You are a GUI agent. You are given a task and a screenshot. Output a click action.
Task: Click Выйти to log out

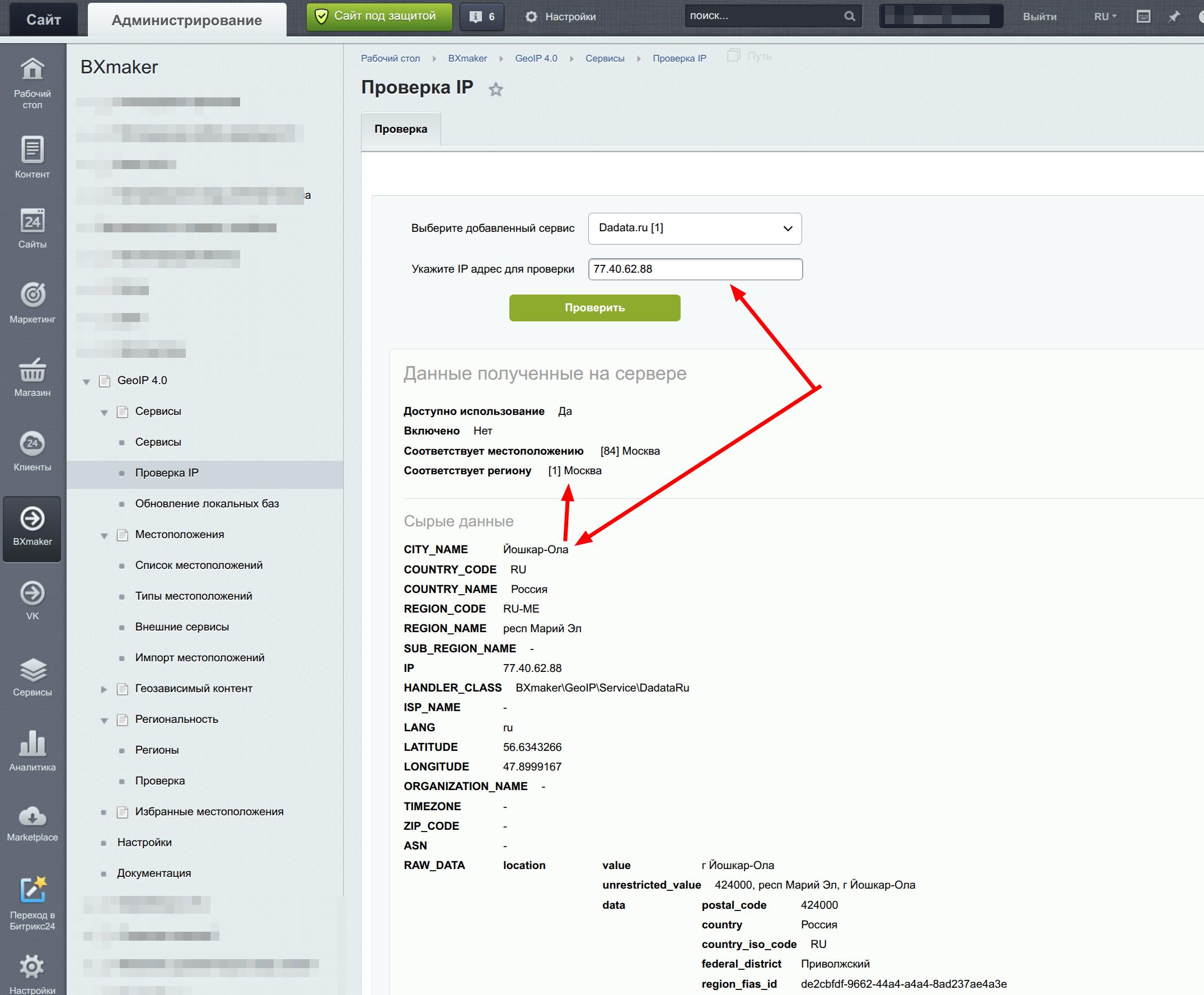pos(1039,17)
